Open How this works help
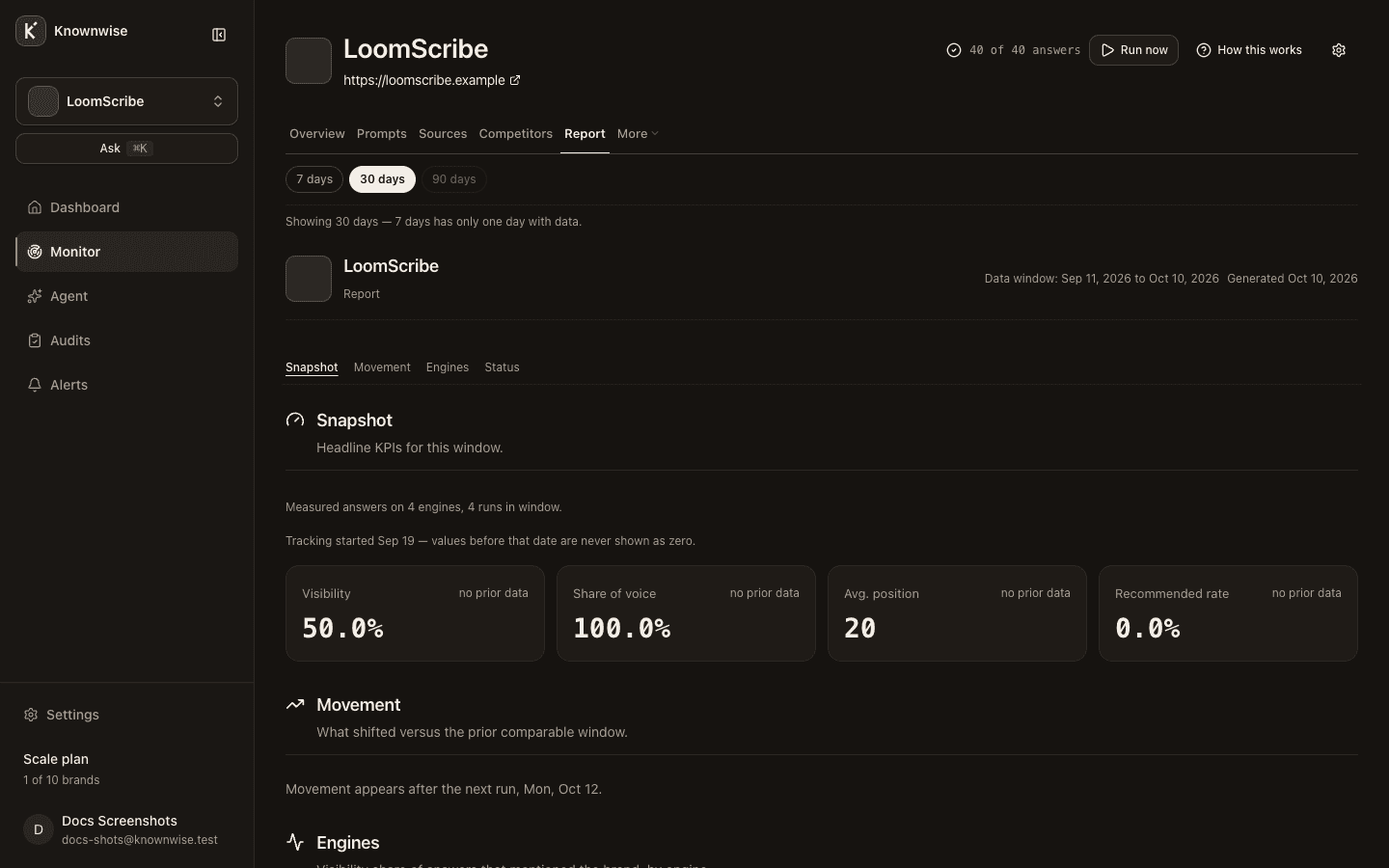The image size is (1389, 868). pos(1249,50)
